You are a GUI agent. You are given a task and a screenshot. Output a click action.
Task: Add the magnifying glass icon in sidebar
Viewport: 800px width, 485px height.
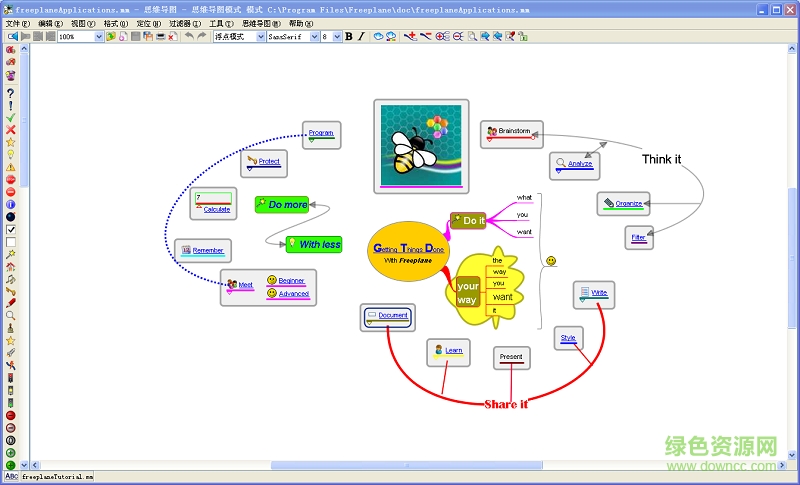point(10,316)
